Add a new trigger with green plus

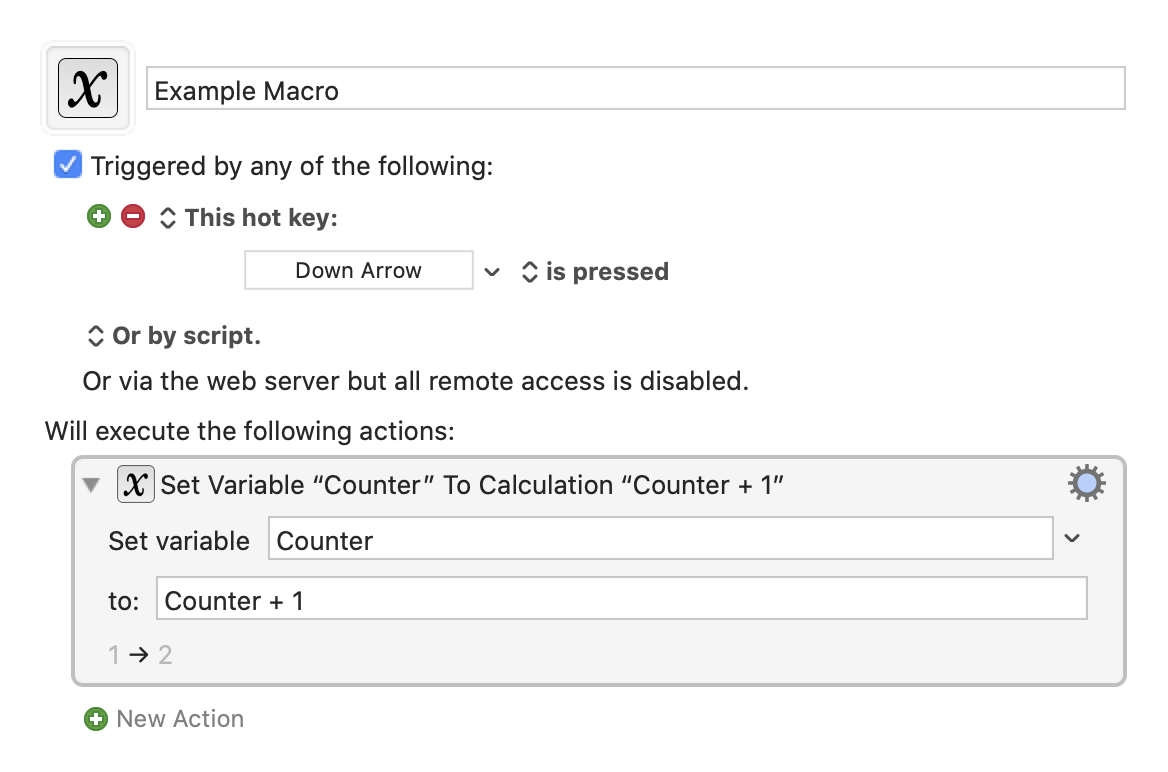pos(98,217)
